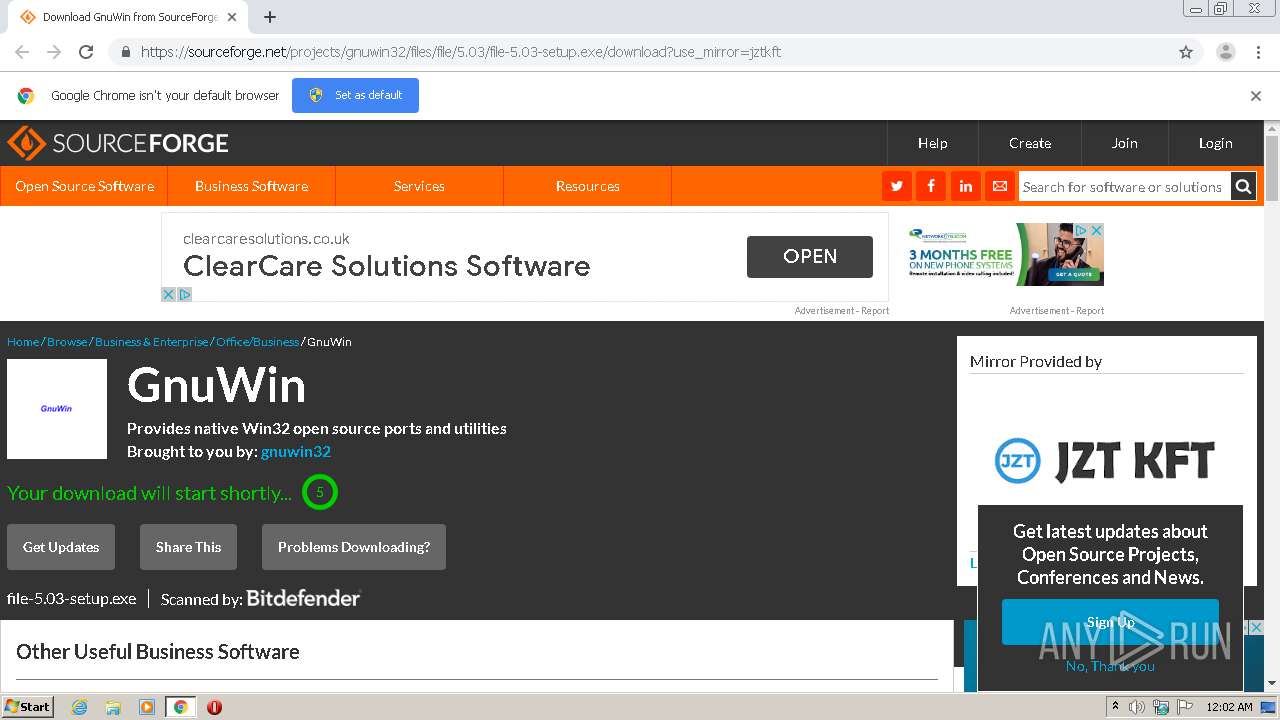This screenshot has width=1280, height=720.
Task: Click Join in the top navigation
Action: (1125, 143)
